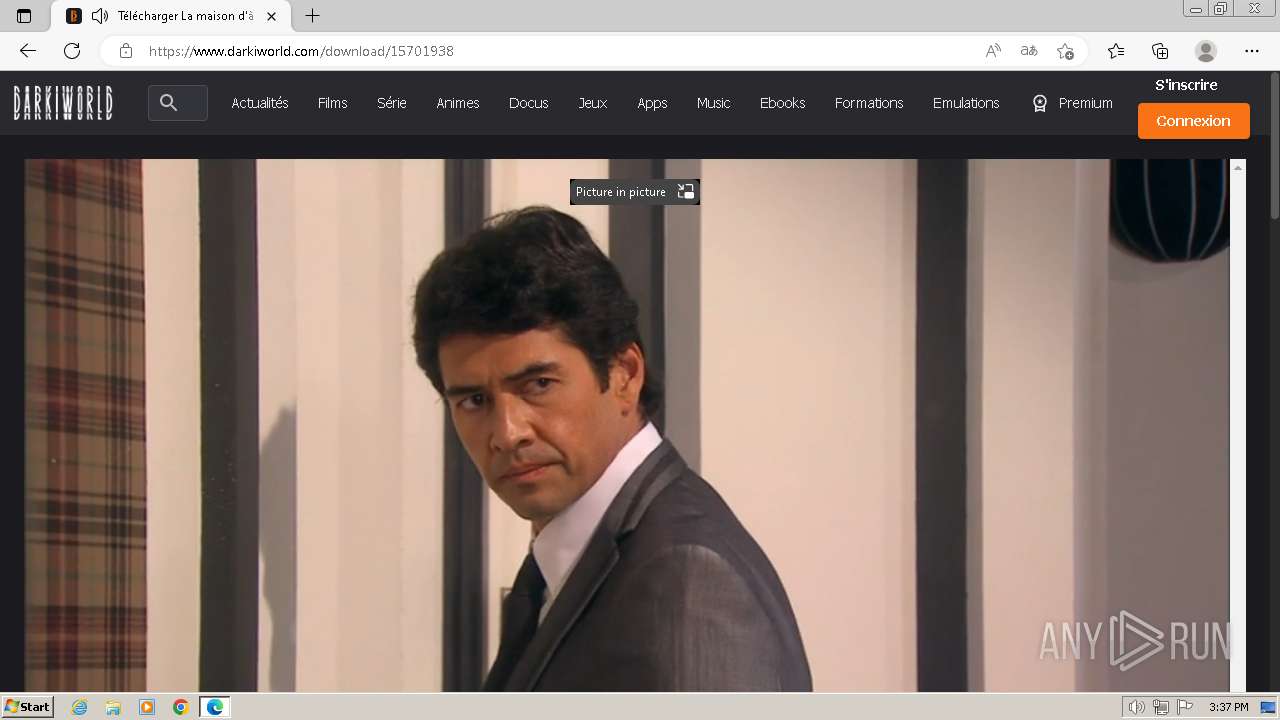
Task: Open the Collections icon
Action: tap(1160, 51)
